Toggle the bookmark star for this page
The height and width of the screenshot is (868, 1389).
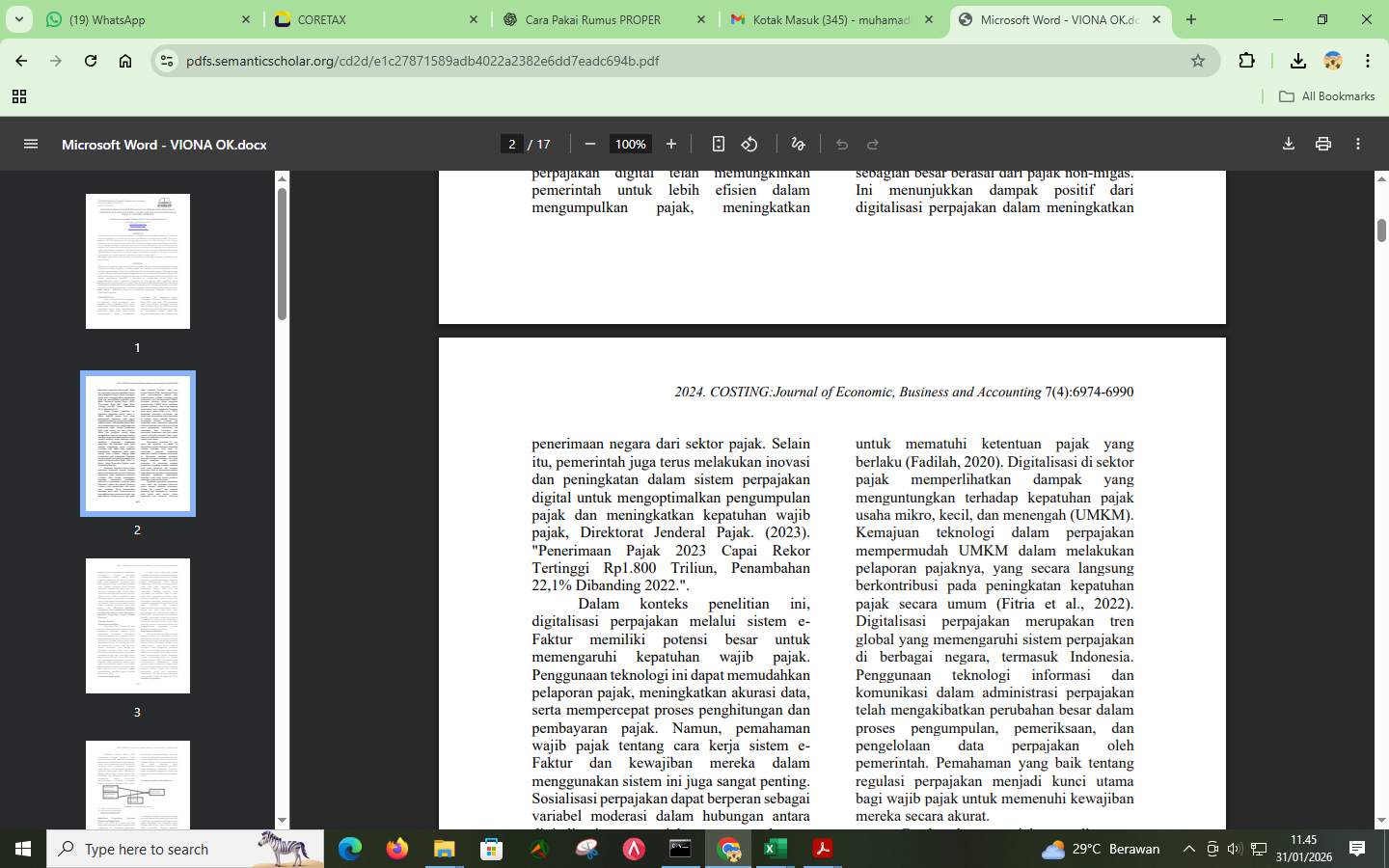pos(1197,61)
